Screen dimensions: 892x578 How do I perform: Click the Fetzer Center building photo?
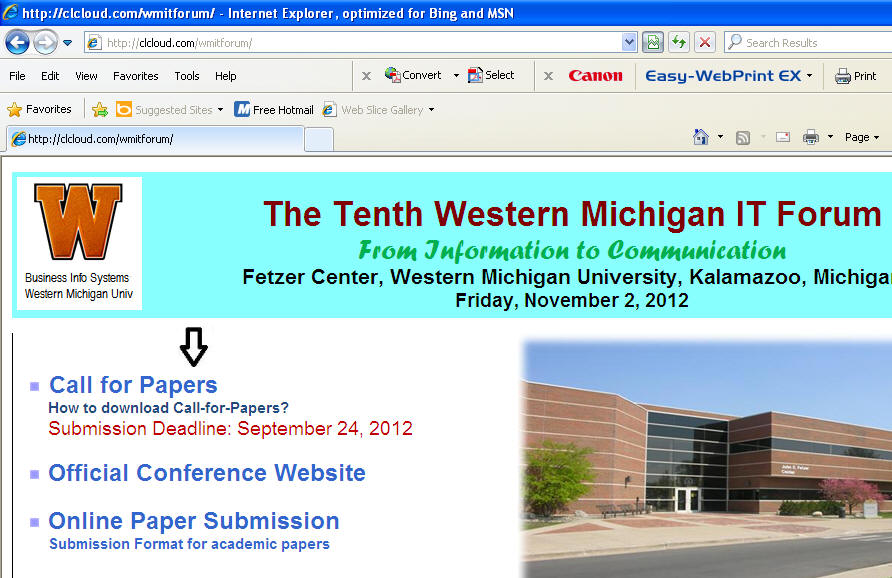tap(707, 459)
